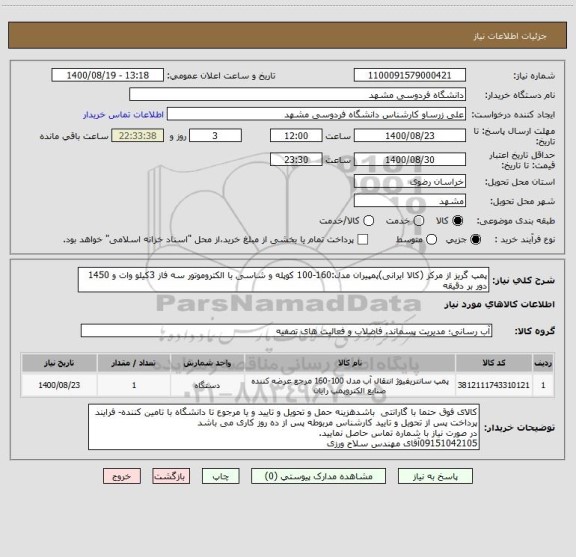576x557 pixels.
Task: Click the نام کالا column header
Action: 350,363
